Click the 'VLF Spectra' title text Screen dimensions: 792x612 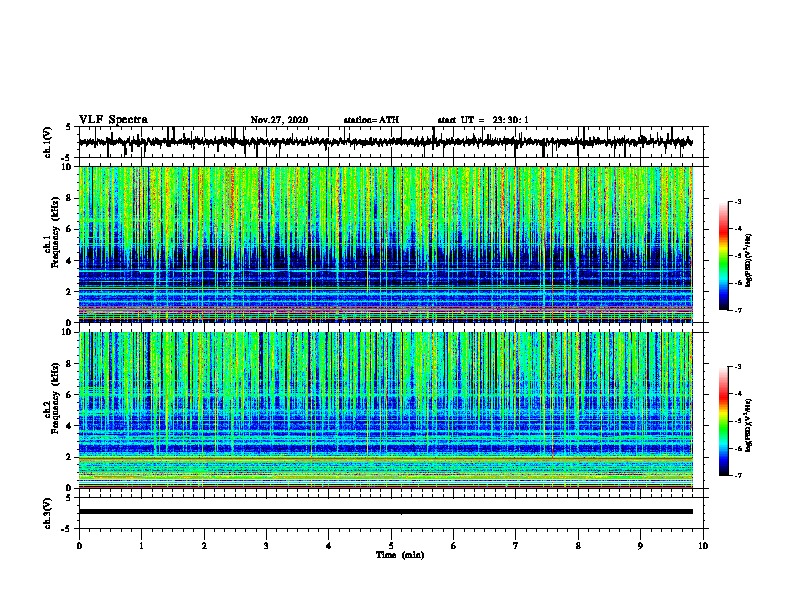pos(113,120)
